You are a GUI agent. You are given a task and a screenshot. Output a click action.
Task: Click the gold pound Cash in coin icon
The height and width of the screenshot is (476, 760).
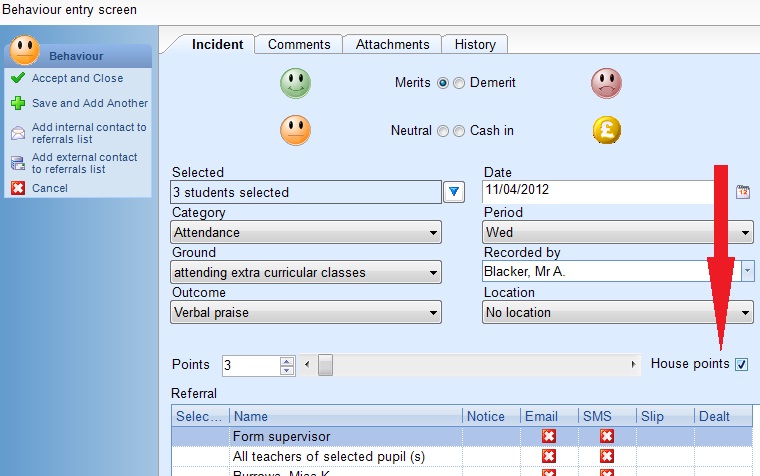coord(606,130)
